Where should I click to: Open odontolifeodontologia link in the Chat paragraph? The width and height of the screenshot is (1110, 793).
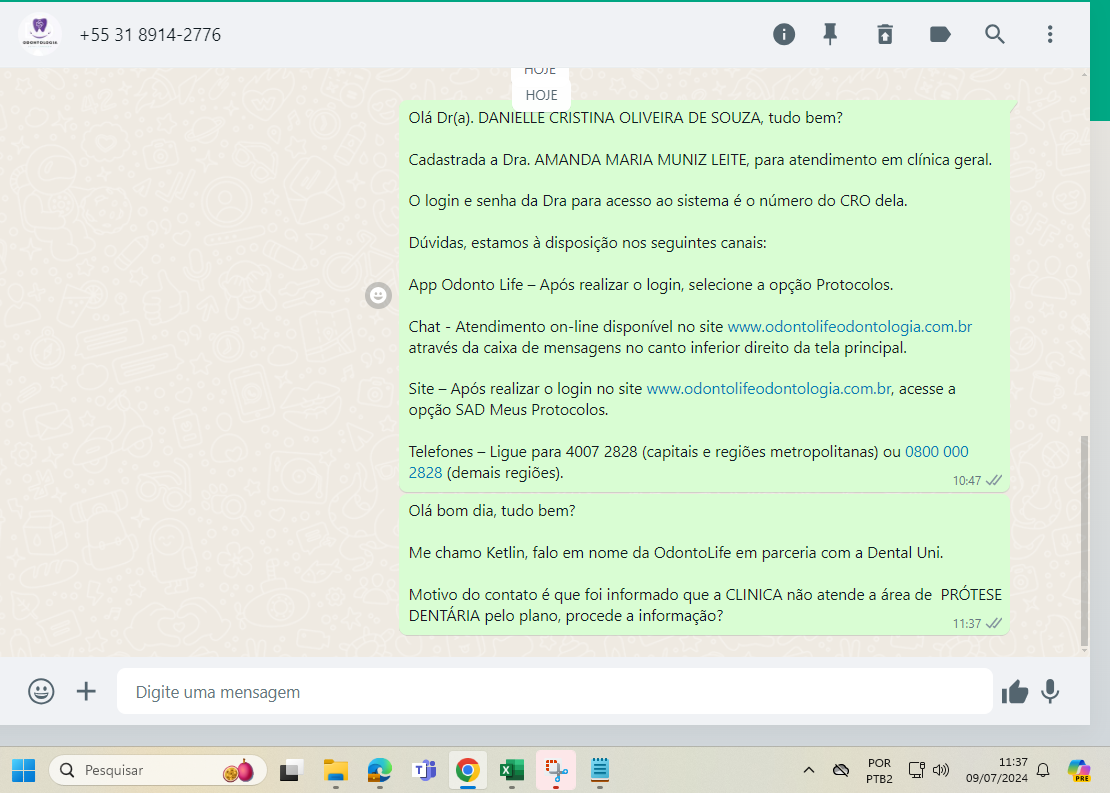tap(849, 326)
